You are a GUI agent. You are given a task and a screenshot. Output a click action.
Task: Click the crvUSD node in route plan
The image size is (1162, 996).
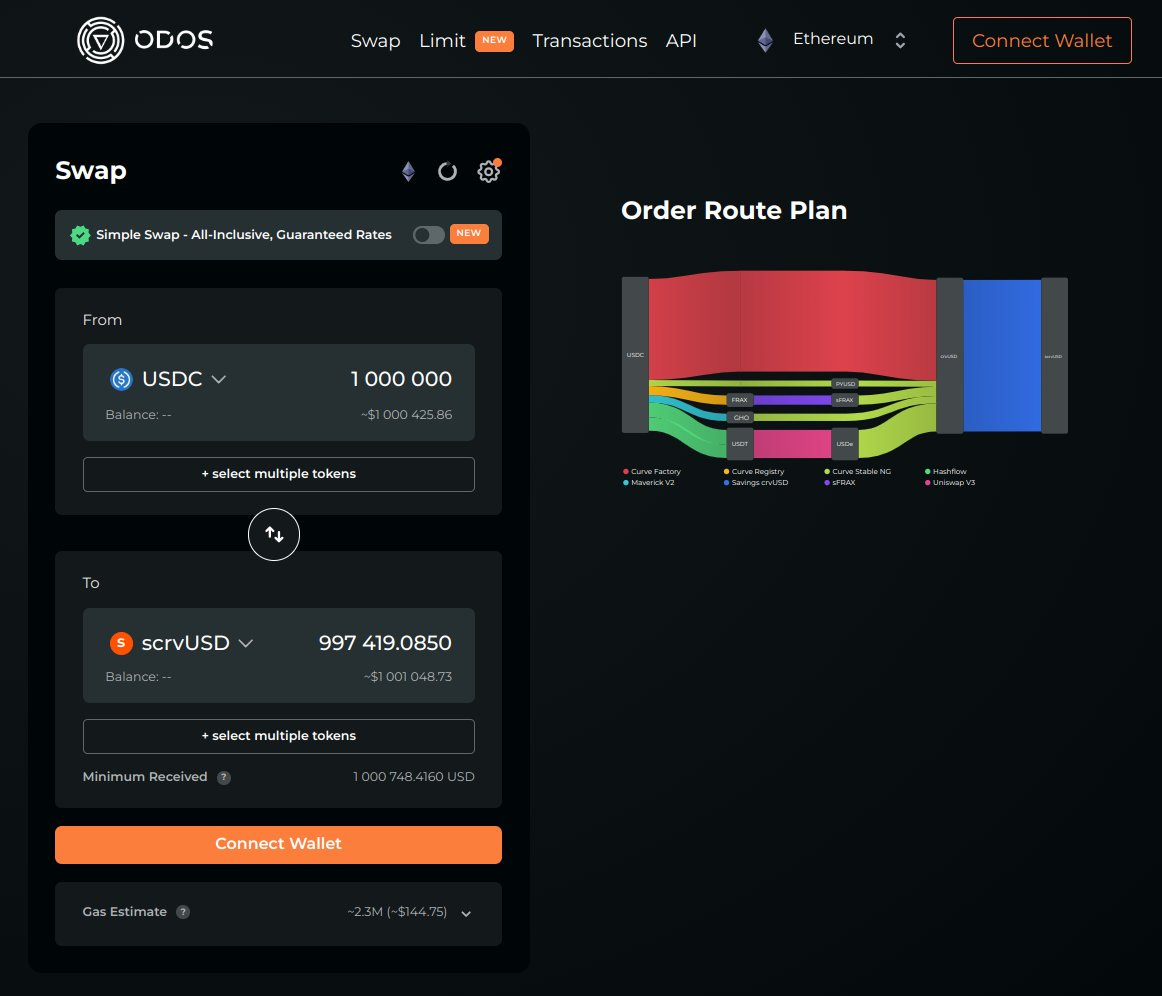[x=949, y=356]
